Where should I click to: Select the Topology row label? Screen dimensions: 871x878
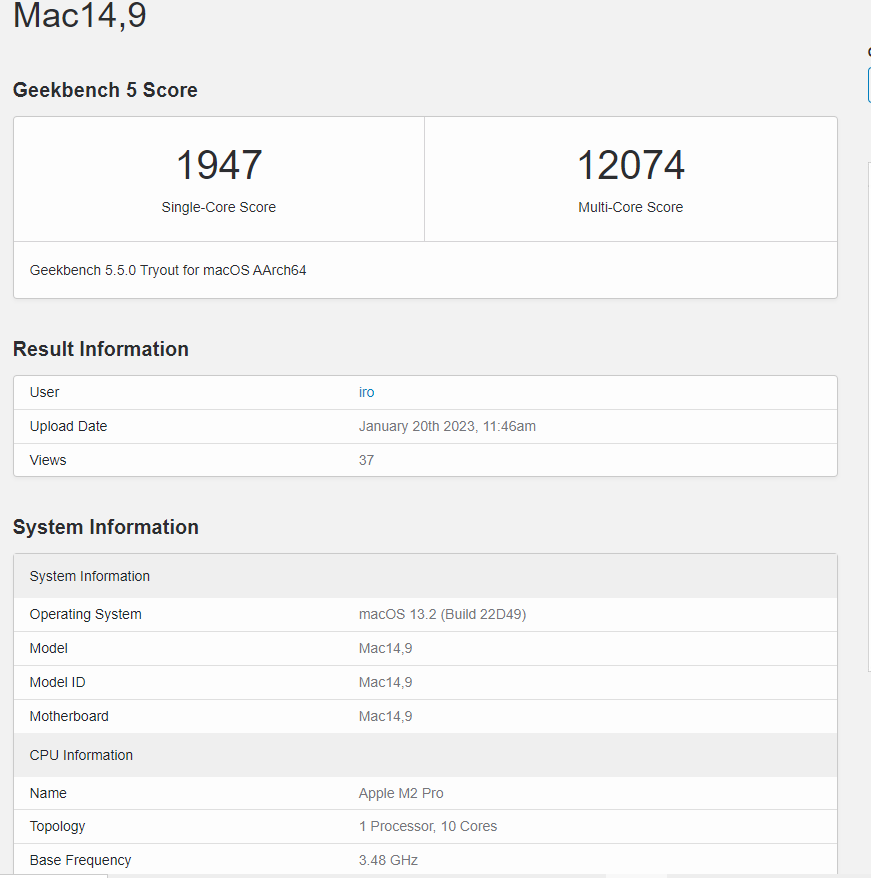click(x=57, y=826)
